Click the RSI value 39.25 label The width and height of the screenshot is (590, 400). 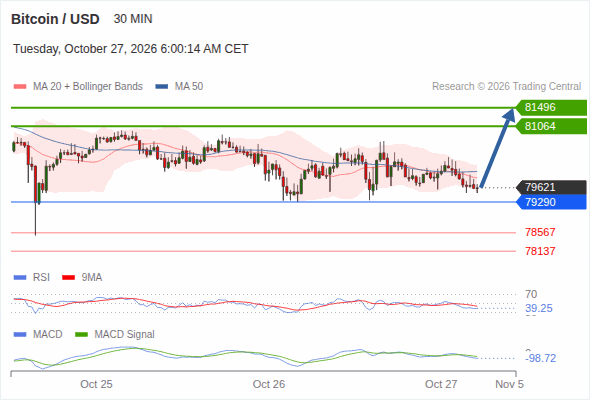539,309
